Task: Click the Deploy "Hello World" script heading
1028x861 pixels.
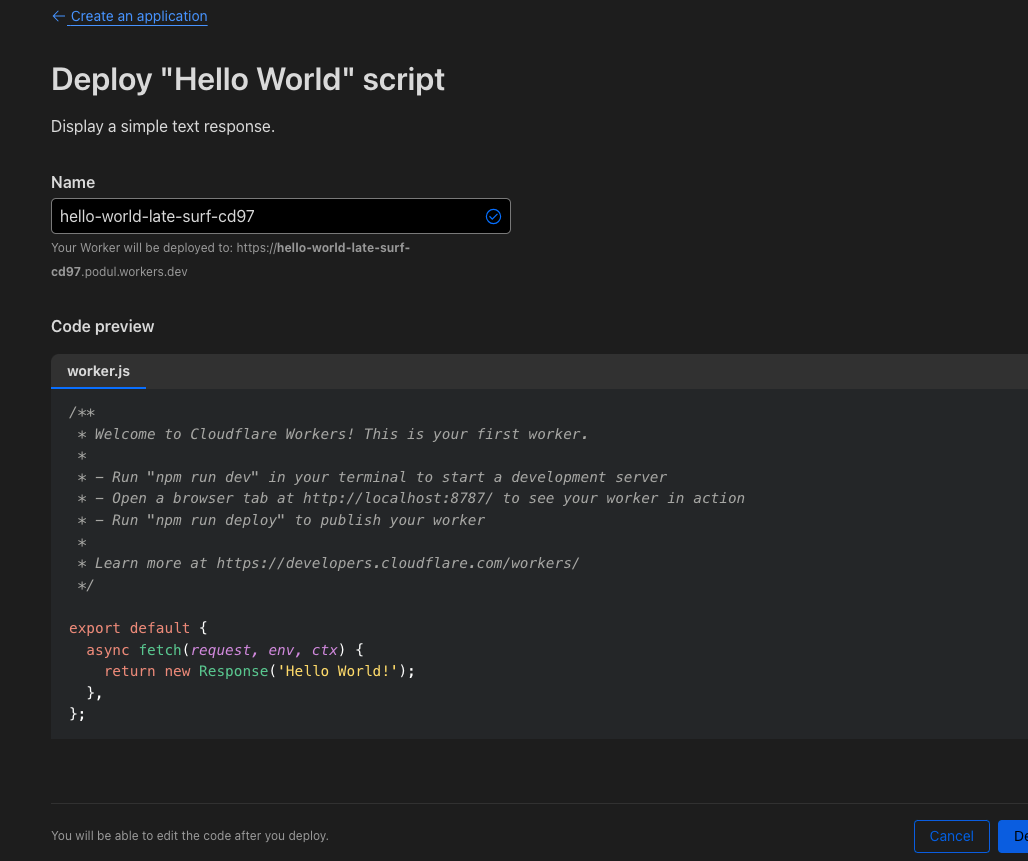Action: (x=248, y=80)
